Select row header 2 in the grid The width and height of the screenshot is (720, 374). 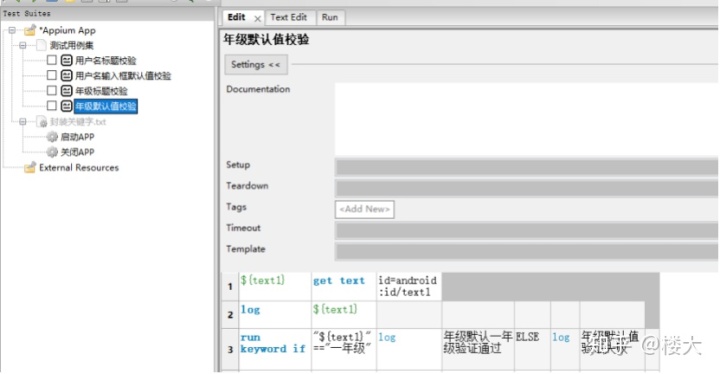coord(230,315)
